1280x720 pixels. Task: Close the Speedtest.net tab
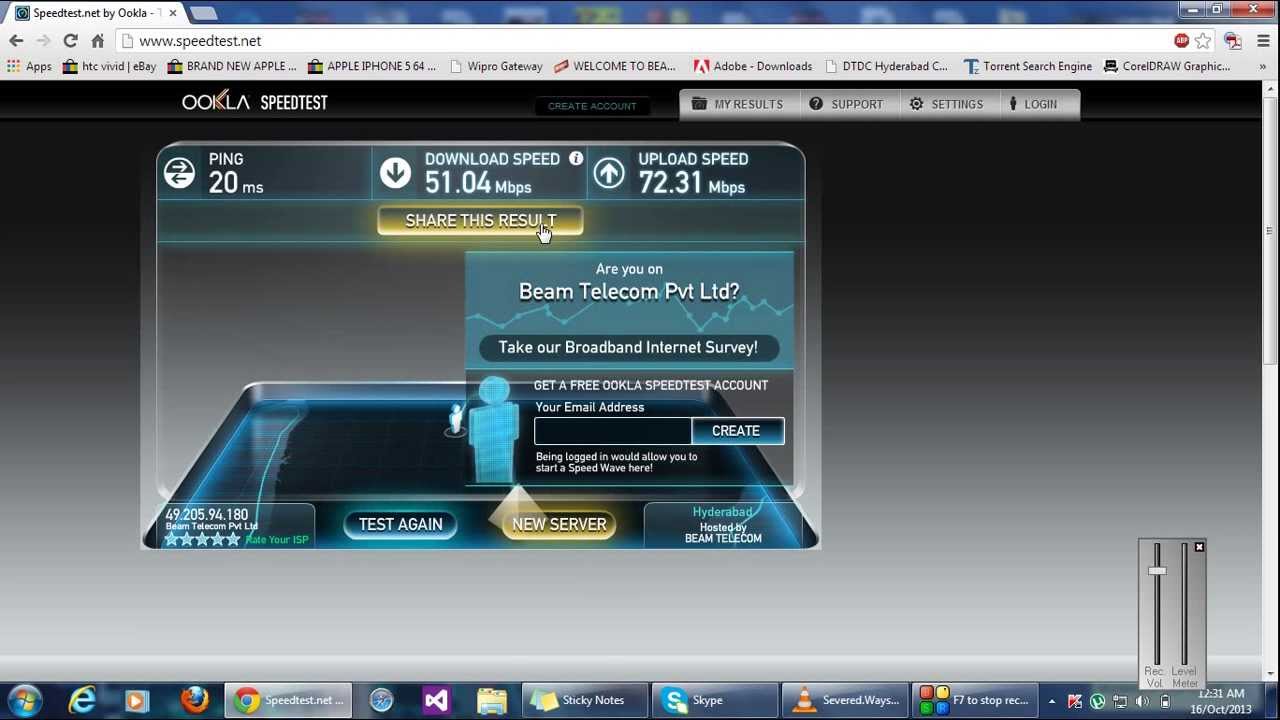click(x=172, y=13)
